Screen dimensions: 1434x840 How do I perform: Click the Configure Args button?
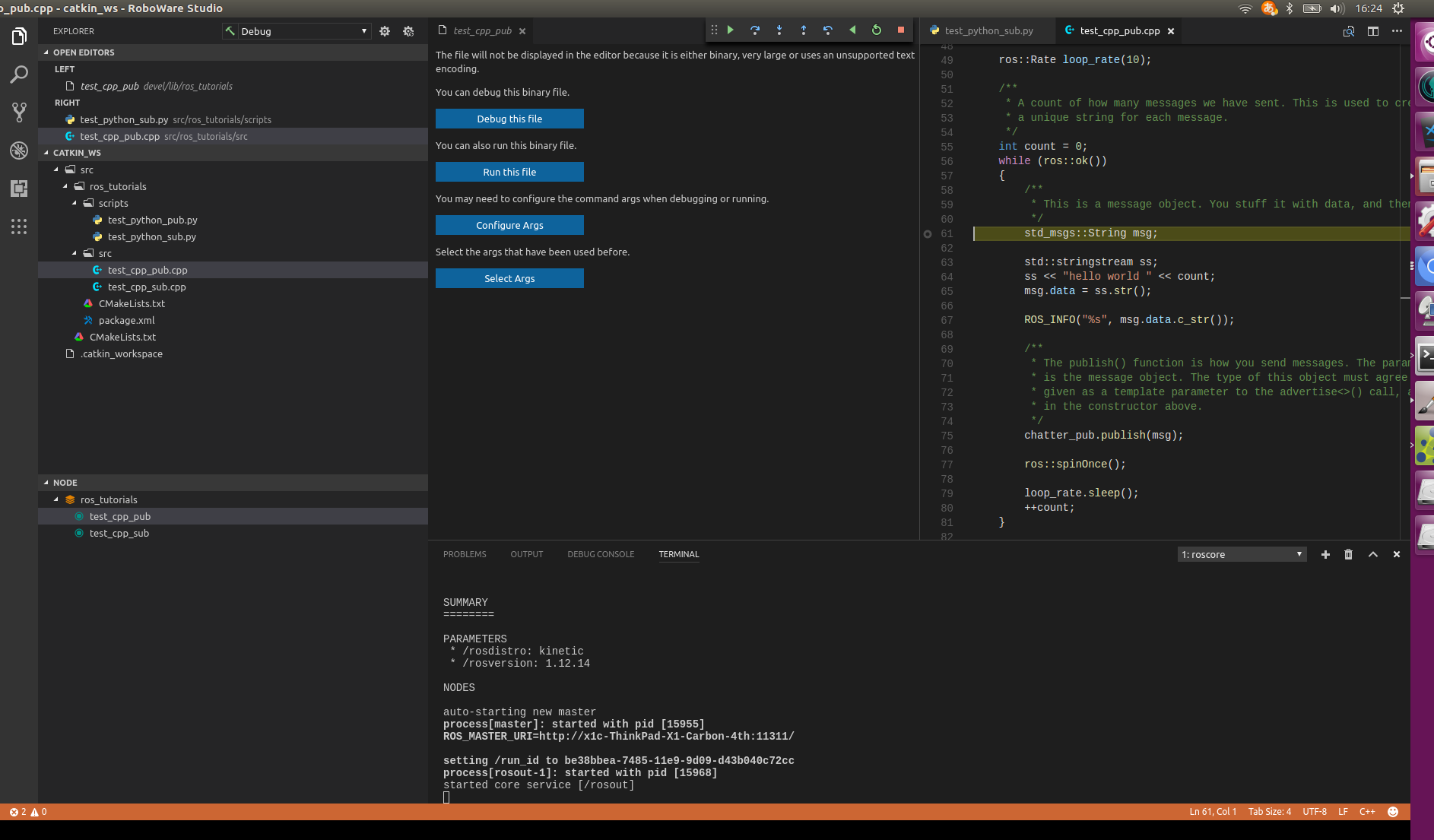(509, 226)
